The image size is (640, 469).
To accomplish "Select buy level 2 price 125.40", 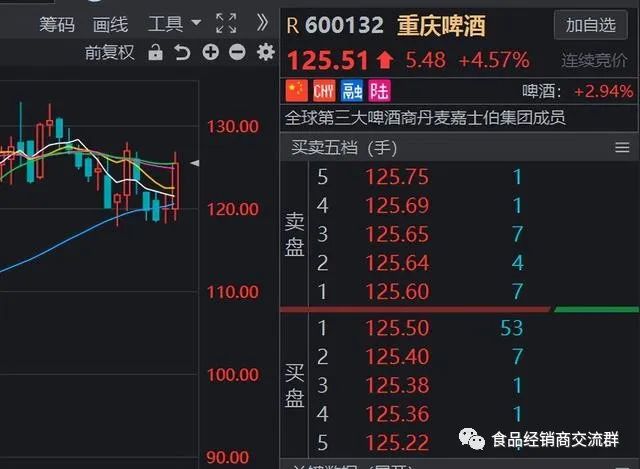I will [x=397, y=356].
